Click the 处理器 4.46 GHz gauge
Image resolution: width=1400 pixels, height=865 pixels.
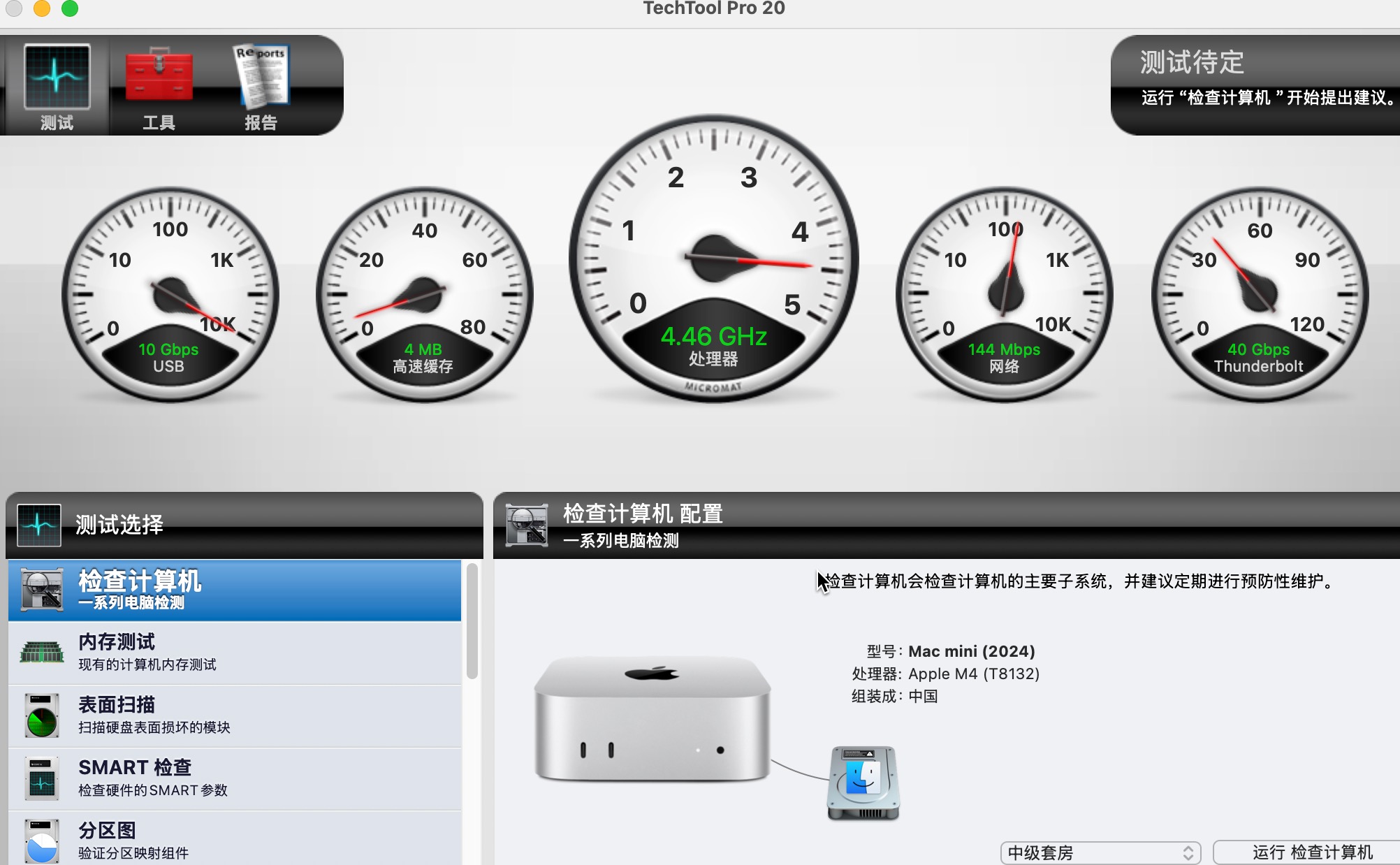click(x=713, y=259)
